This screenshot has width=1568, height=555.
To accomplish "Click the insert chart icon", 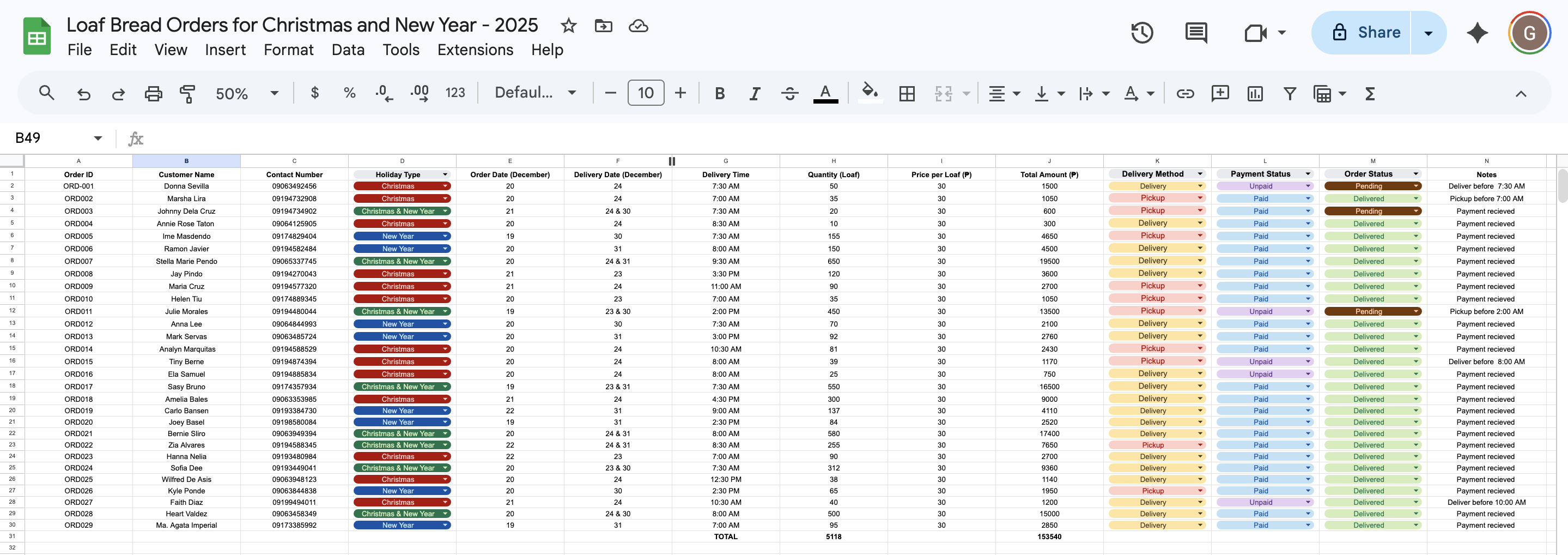I will tap(1255, 93).
